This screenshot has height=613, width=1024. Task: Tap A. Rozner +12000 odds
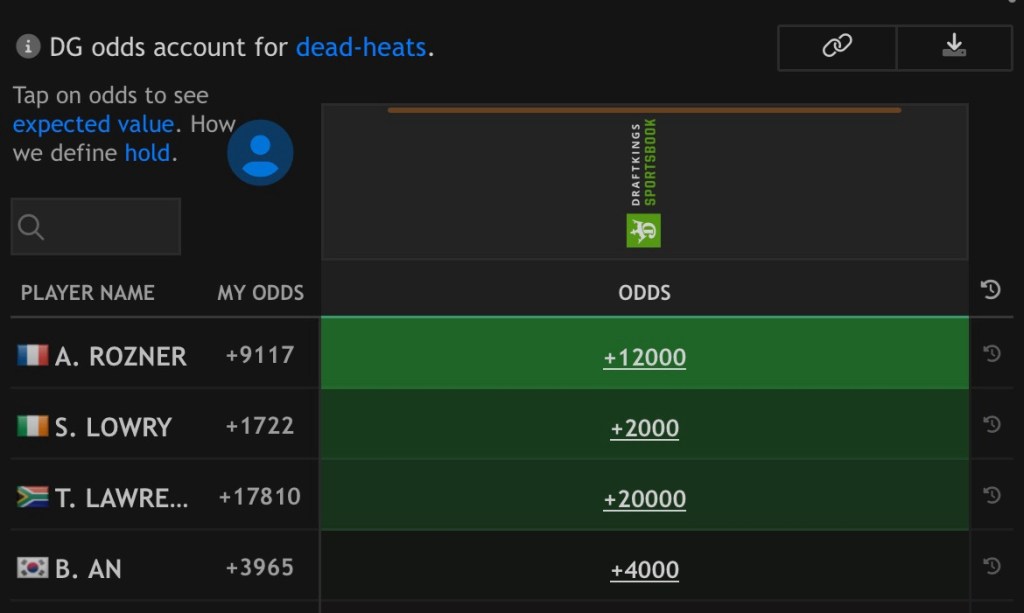point(644,358)
